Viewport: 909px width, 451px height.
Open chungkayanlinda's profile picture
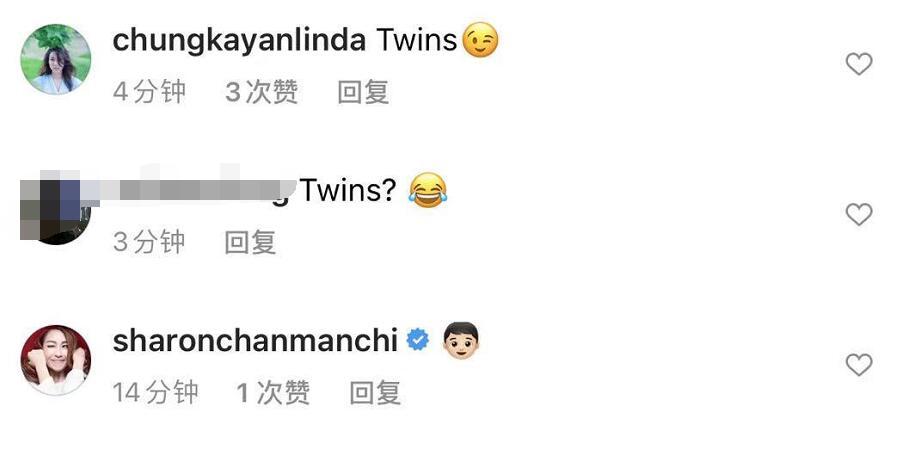point(56,59)
